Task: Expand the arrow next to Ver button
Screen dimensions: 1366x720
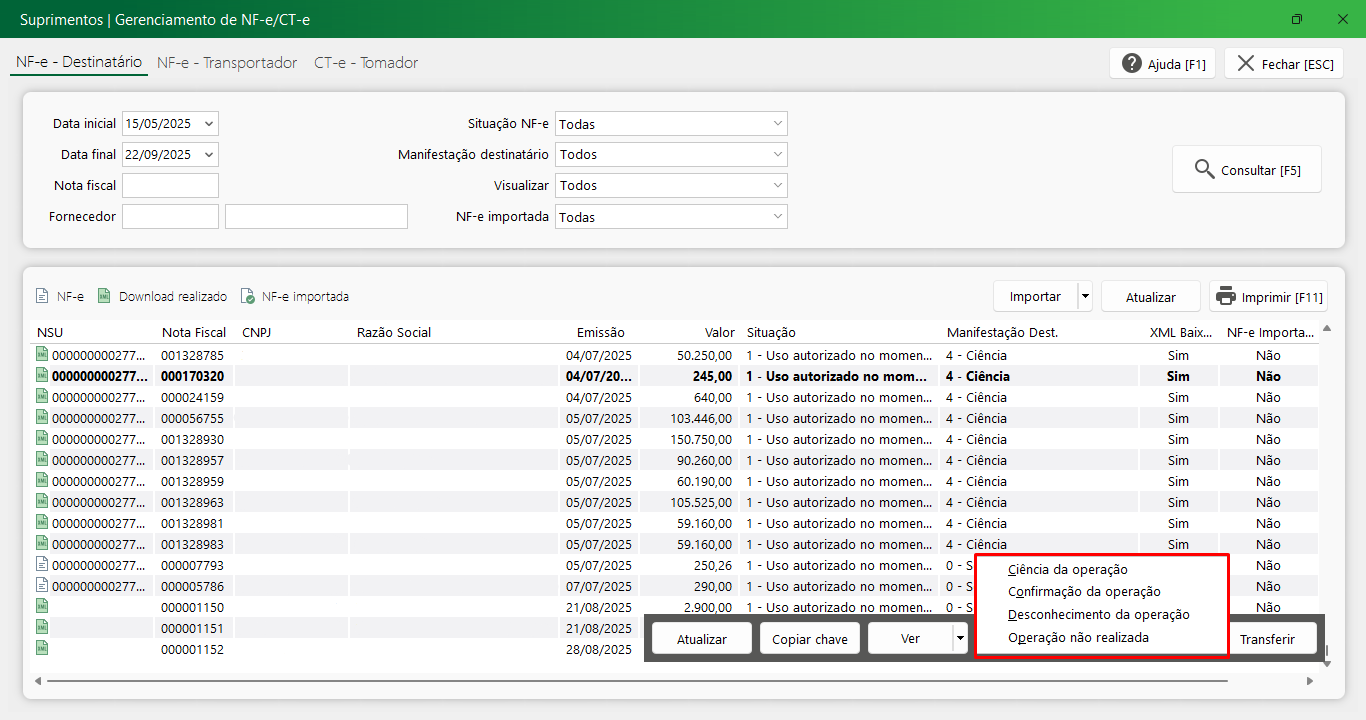Action: [960, 638]
